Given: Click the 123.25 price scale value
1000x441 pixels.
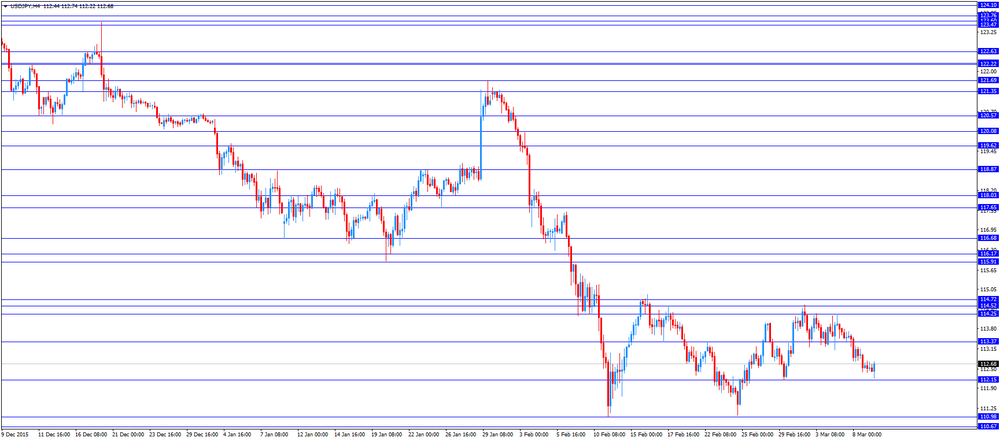Looking at the screenshot, I should tap(988, 32).
